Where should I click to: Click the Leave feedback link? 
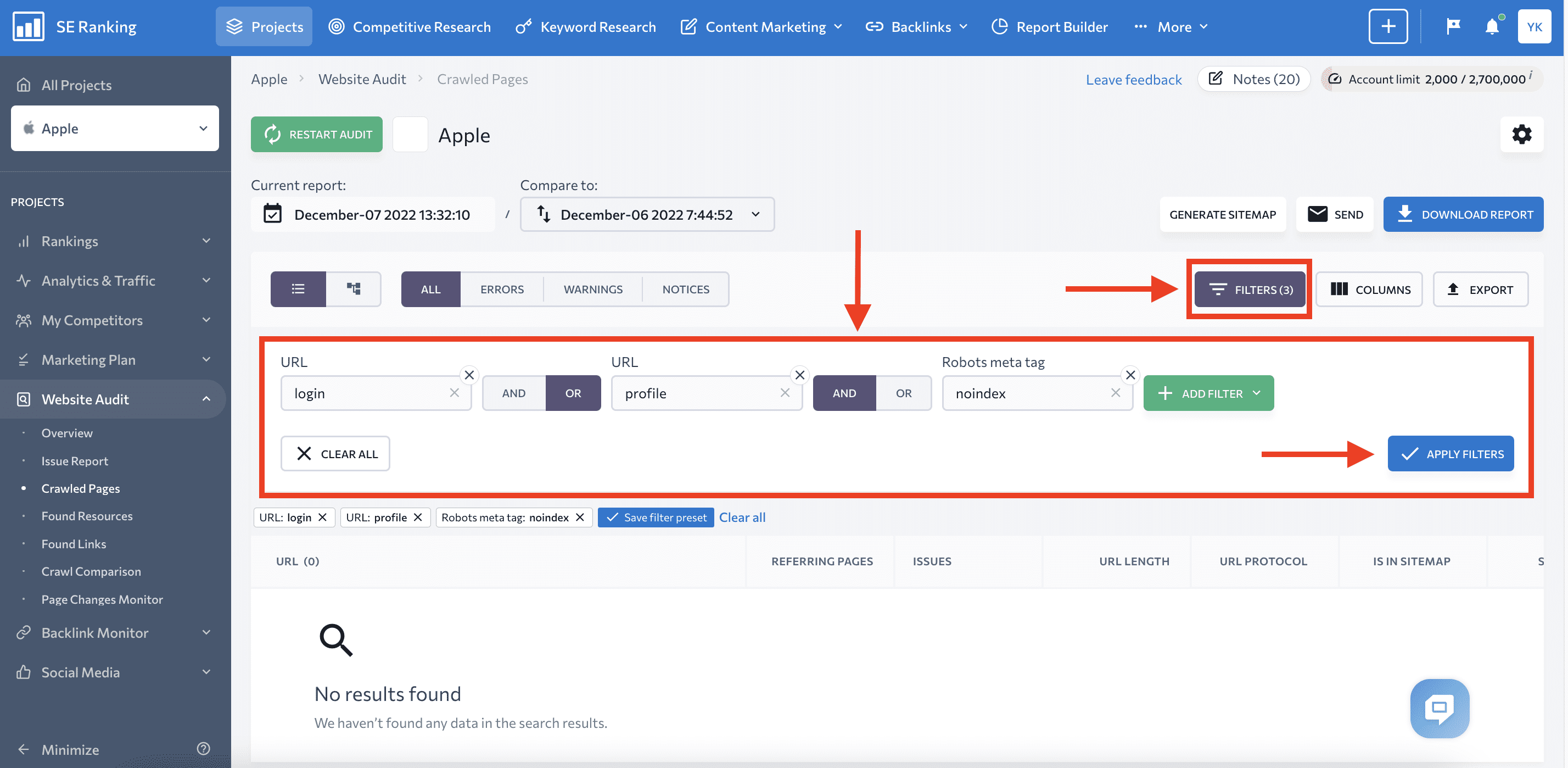[1133, 79]
